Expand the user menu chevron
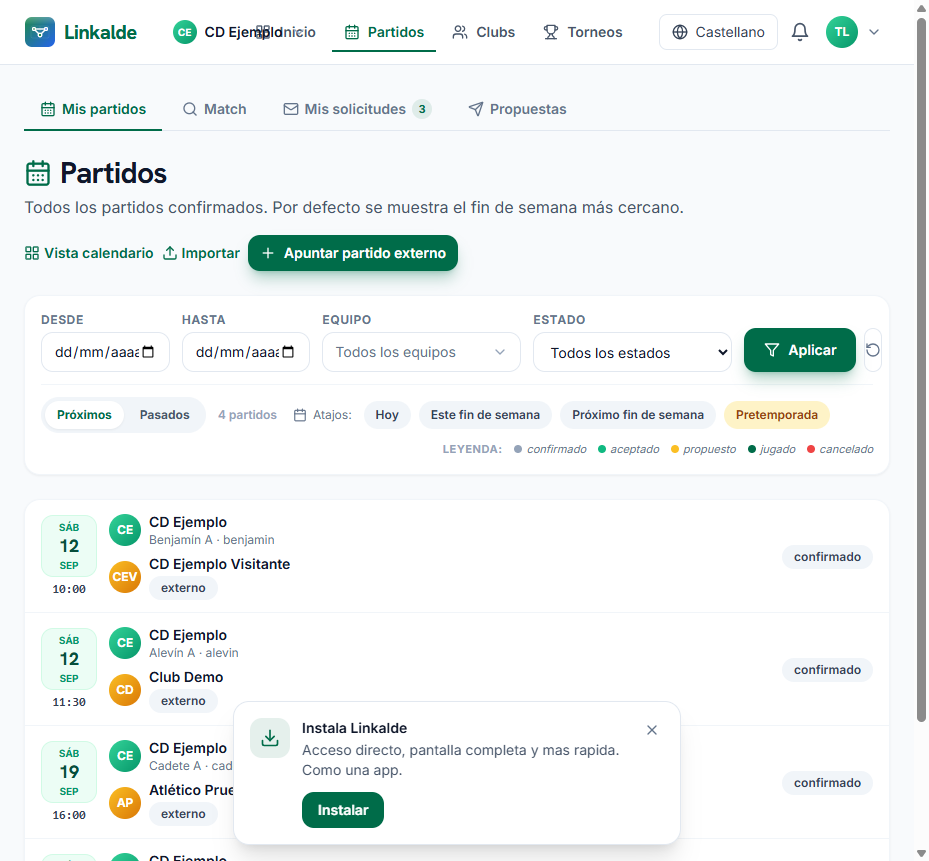This screenshot has height=861, width=929. 874,32
